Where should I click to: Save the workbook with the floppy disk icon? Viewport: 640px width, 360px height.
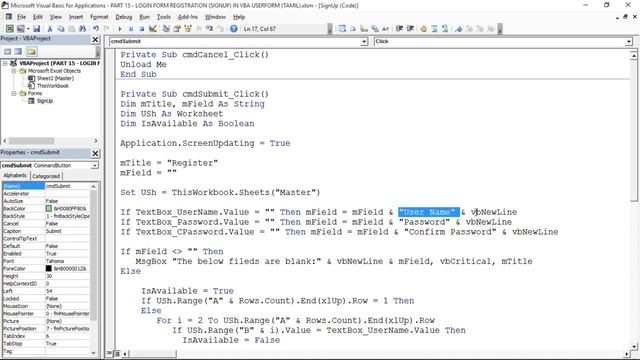[x=36, y=29]
